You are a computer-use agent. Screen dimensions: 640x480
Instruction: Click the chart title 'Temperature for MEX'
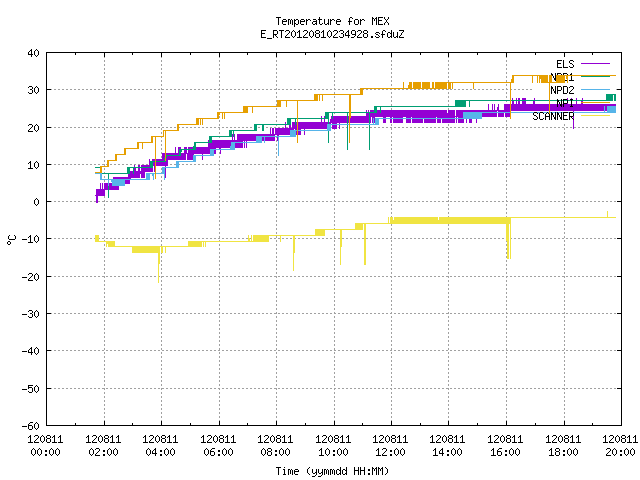332,21
